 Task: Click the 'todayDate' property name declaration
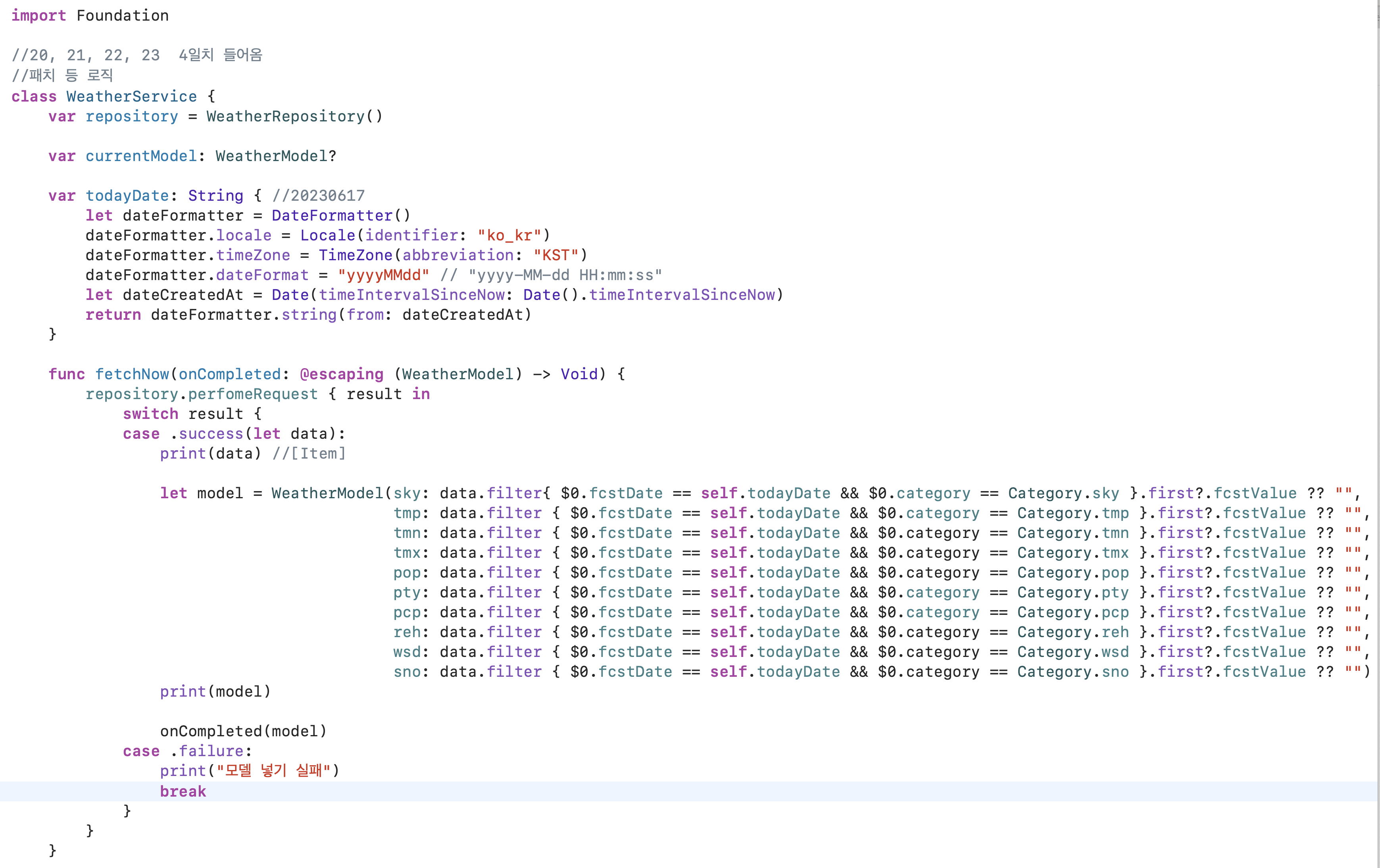(127, 195)
